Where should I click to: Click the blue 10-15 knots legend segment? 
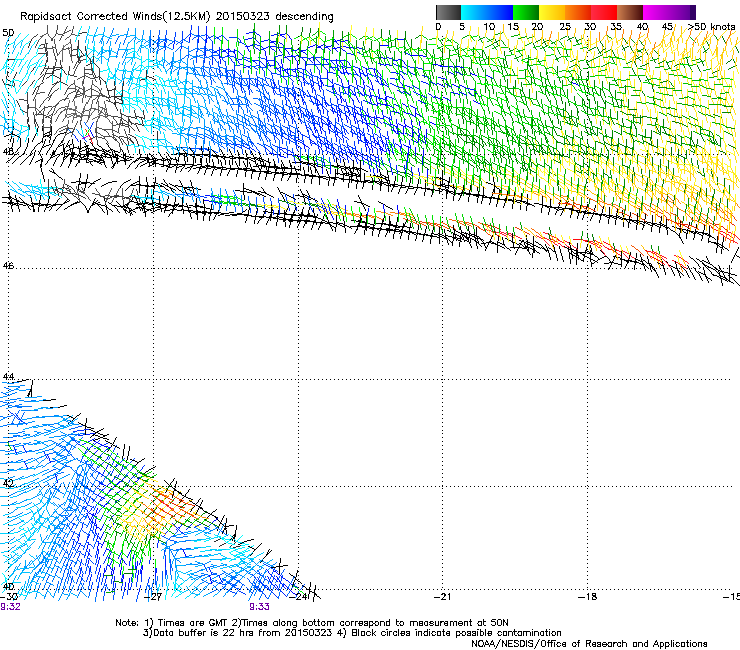click(500, 12)
